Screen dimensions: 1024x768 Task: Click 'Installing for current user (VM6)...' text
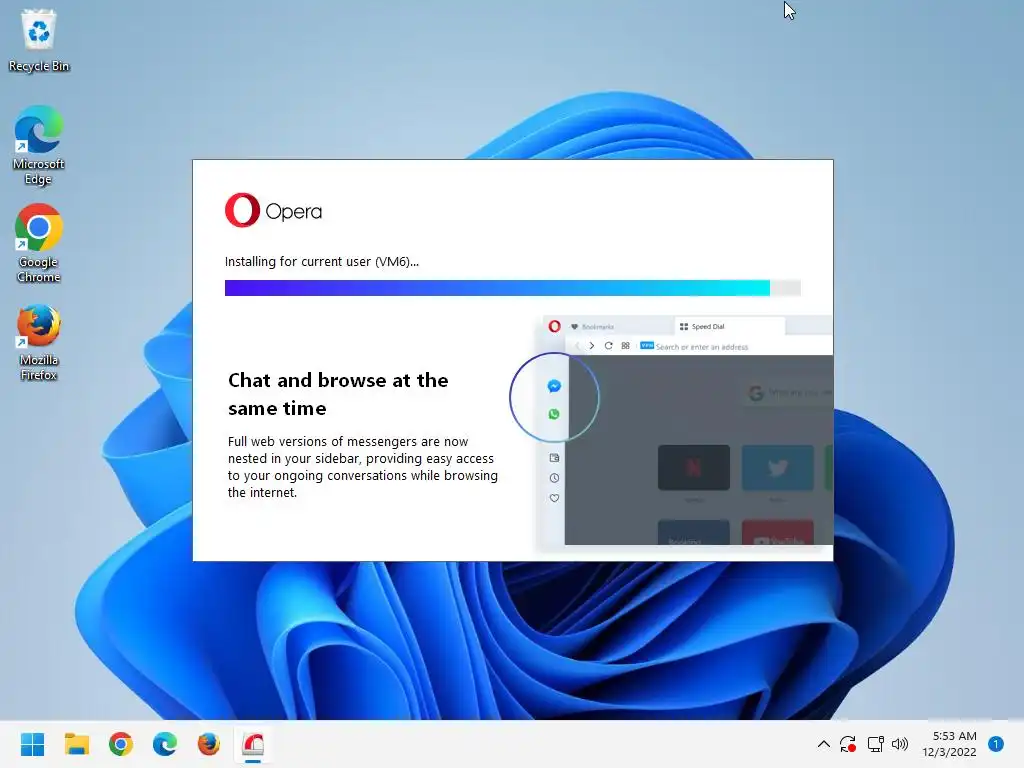[322, 261]
